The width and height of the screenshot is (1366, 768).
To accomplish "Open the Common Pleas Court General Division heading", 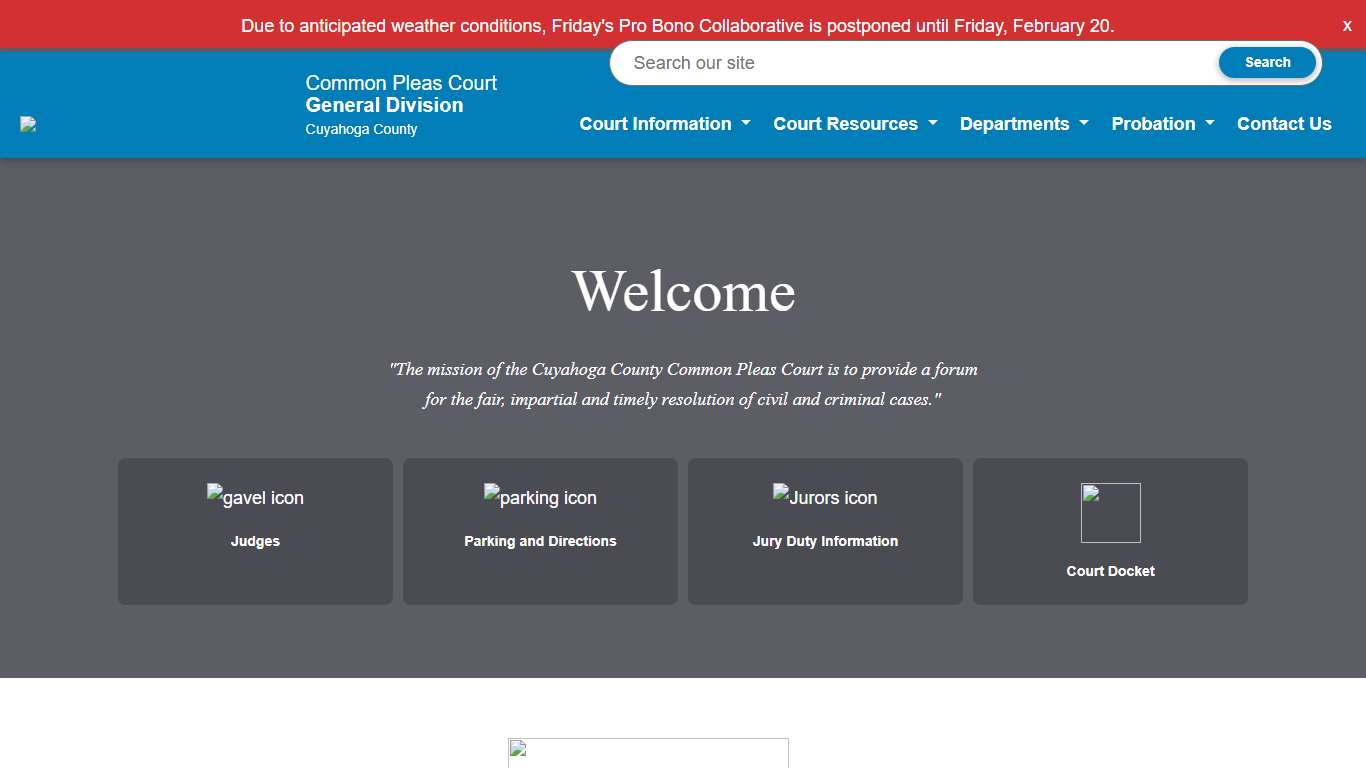I will (x=401, y=104).
